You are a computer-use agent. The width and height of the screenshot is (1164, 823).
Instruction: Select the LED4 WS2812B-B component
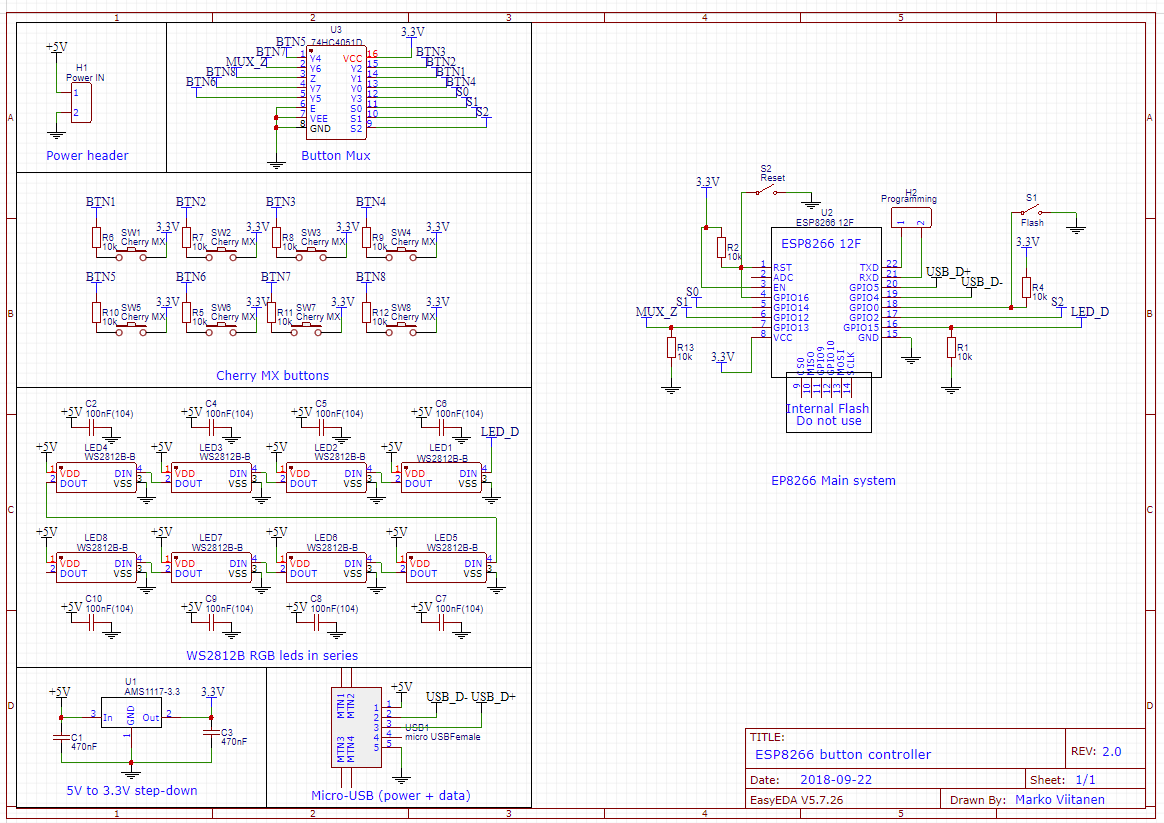[95, 478]
